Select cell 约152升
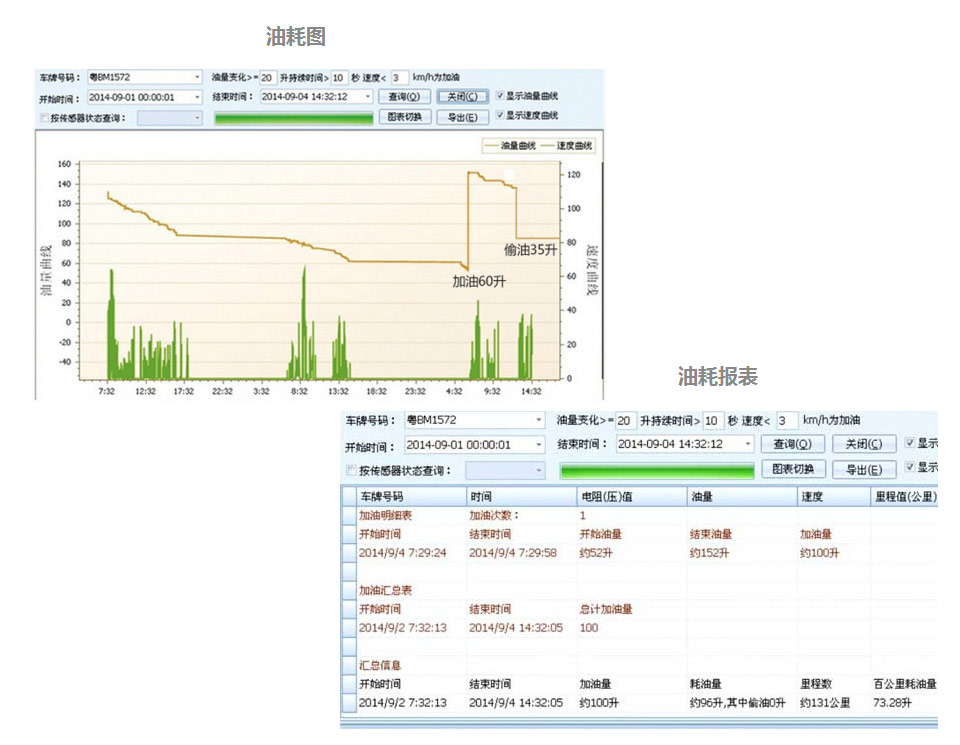 point(709,553)
